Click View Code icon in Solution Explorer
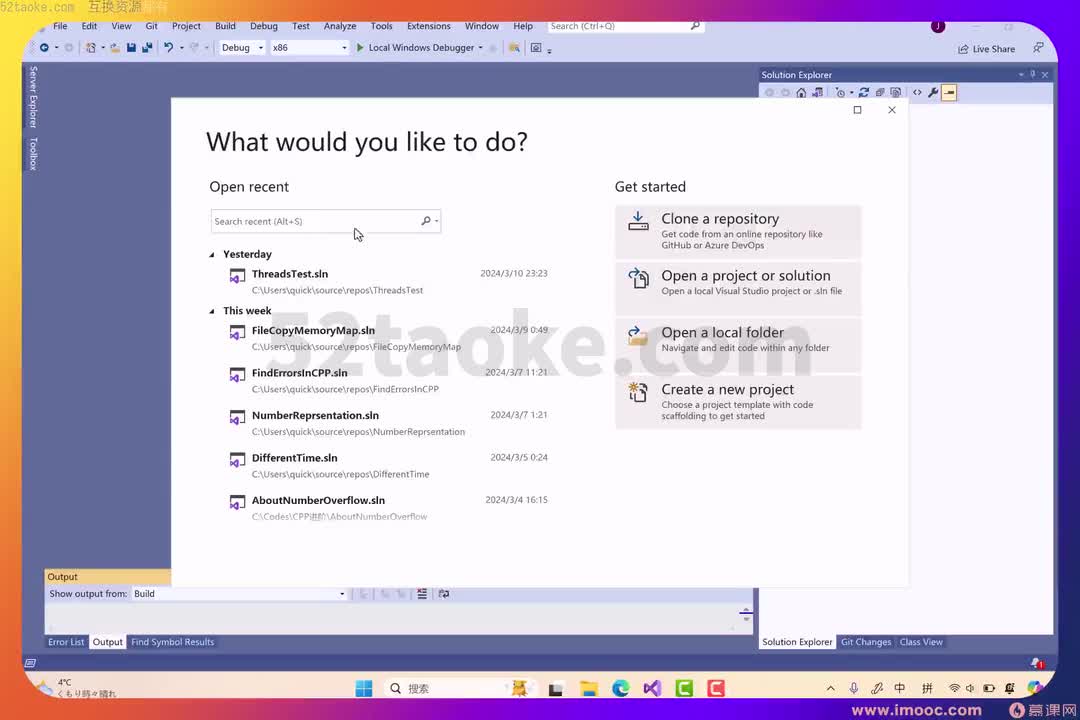Image resolution: width=1080 pixels, height=720 pixels. tap(917, 92)
